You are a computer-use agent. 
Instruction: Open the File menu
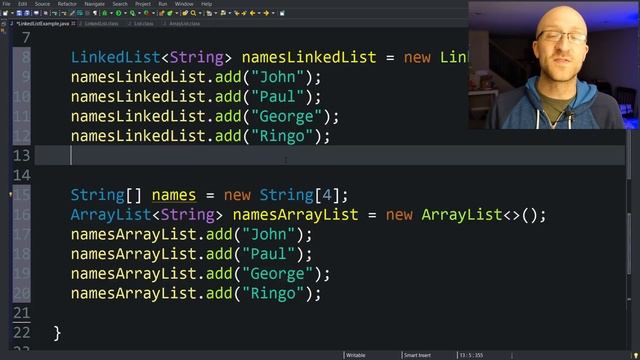(6, 4)
